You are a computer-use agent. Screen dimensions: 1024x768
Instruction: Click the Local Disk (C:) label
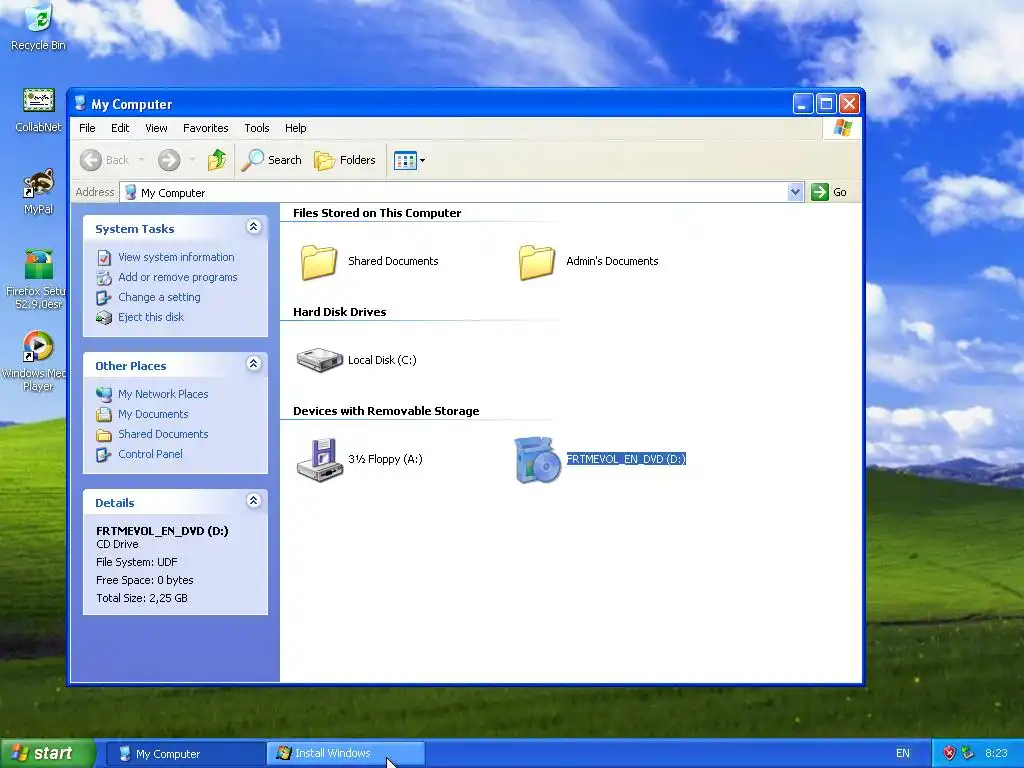pos(382,360)
